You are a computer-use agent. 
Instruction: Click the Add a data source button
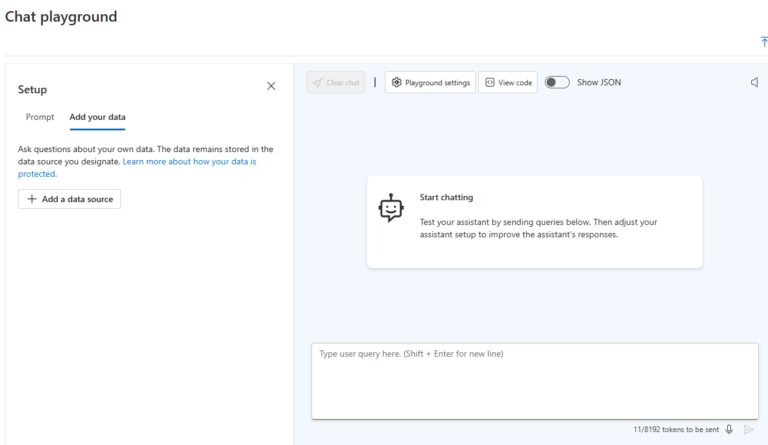(69, 199)
